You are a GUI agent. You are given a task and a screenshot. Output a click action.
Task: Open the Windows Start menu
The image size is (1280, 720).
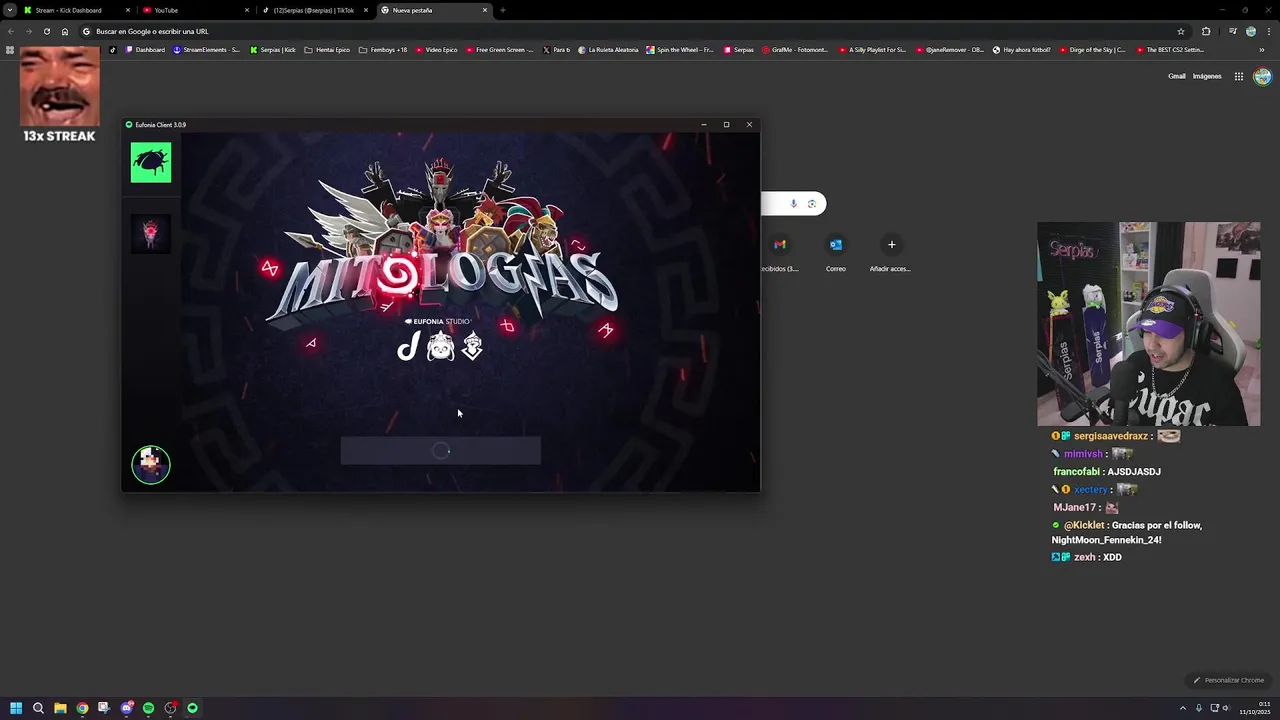pyautogui.click(x=16, y=708)
